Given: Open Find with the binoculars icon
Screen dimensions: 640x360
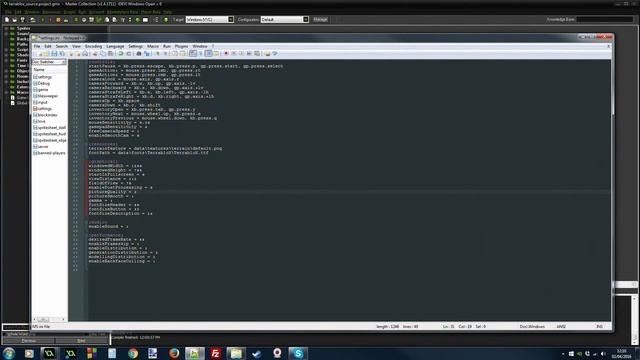Looking at the screenshot, I should tap(138, 53).
